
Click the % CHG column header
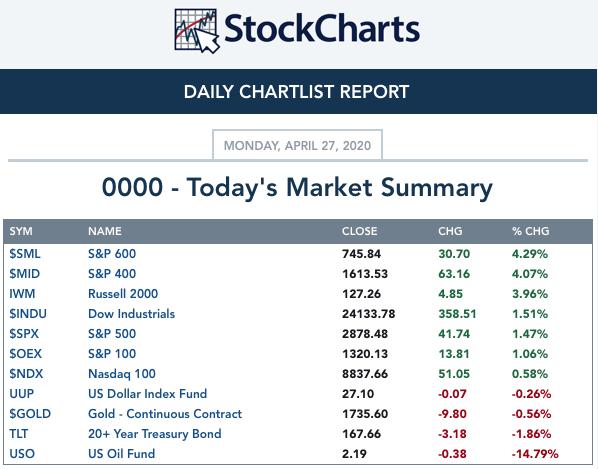(x=530, y=231)
